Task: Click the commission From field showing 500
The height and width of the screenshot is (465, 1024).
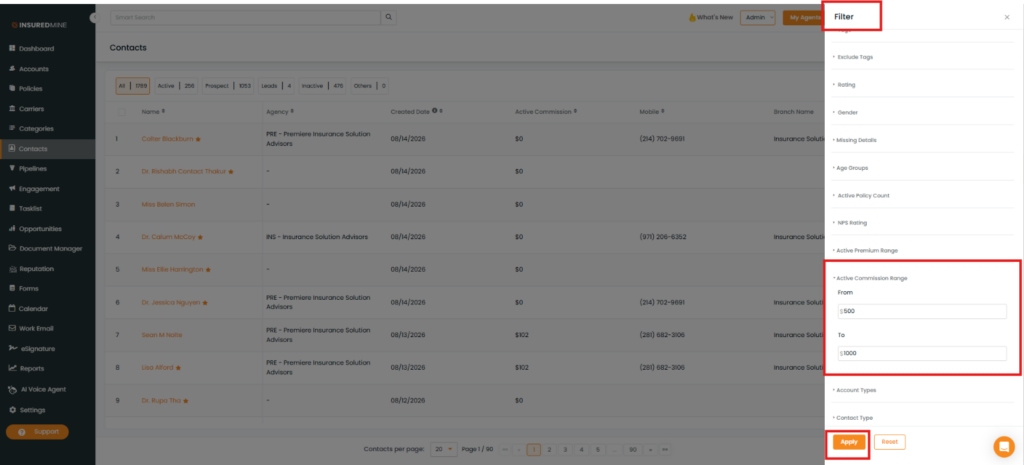Action: click(x=922, y=312)
